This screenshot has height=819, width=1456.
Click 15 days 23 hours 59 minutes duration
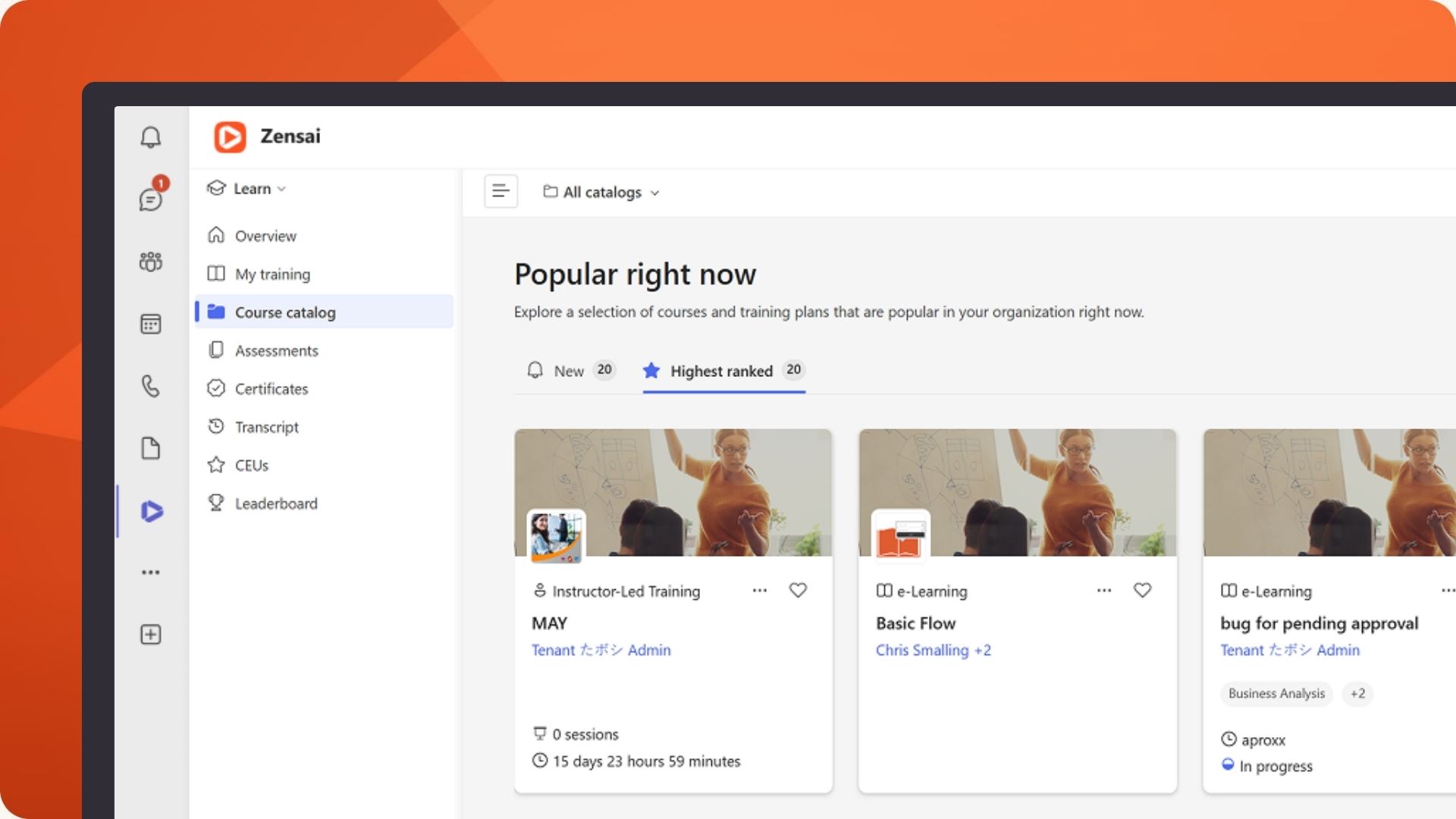[646, 761]
